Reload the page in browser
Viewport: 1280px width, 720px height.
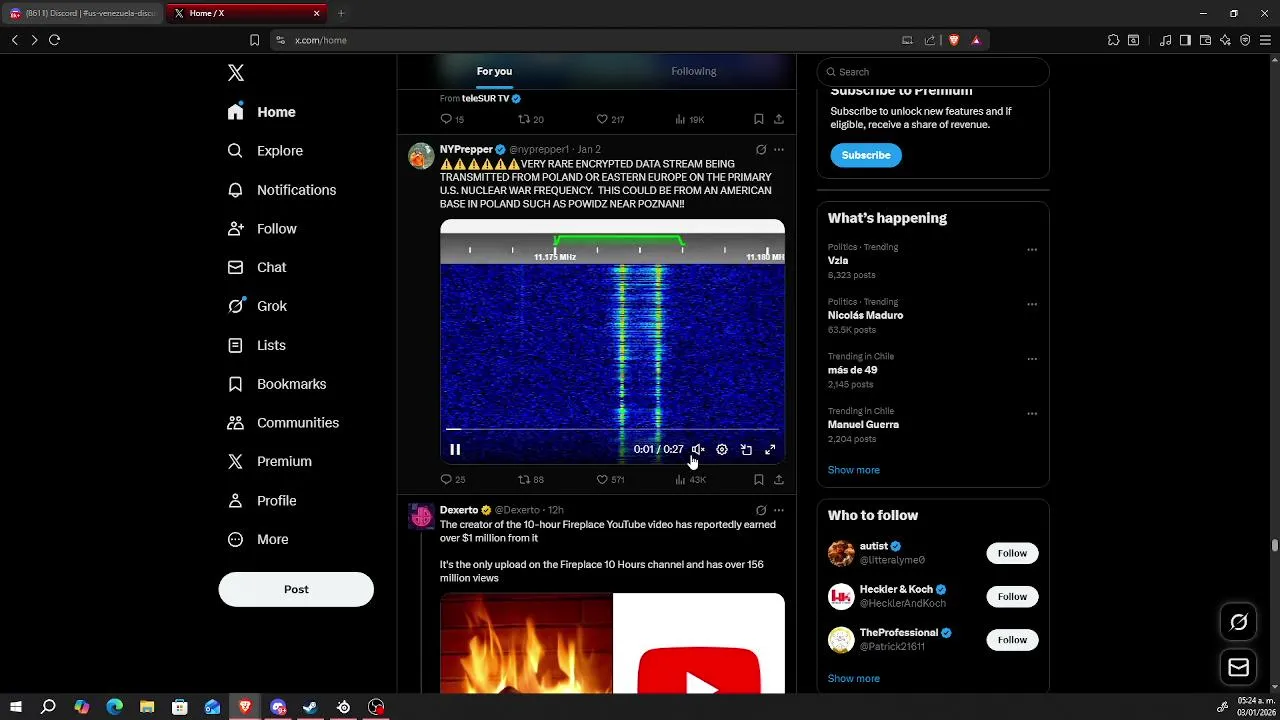(54, 40)
